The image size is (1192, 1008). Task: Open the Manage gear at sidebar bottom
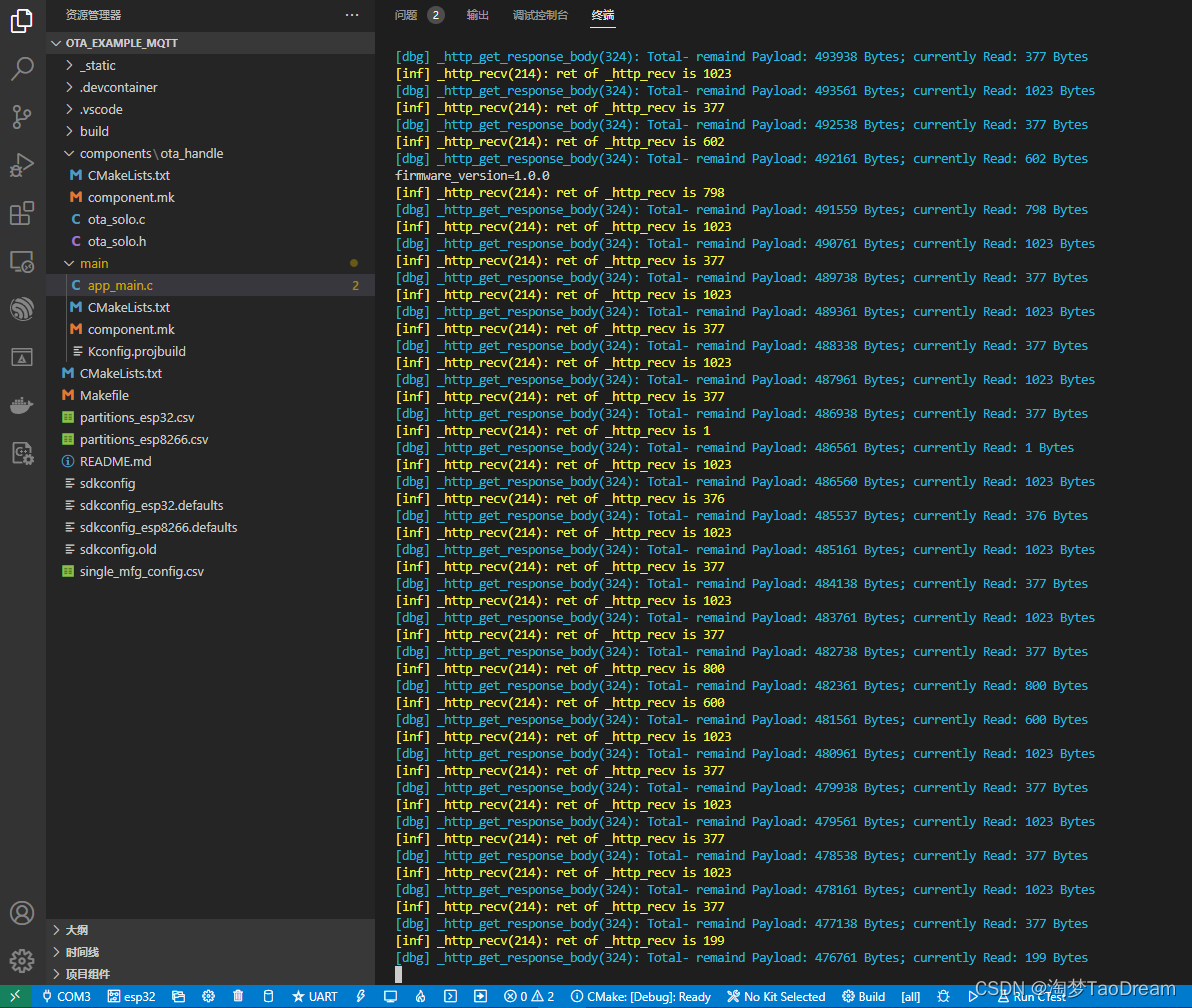(x=22, y=961)
